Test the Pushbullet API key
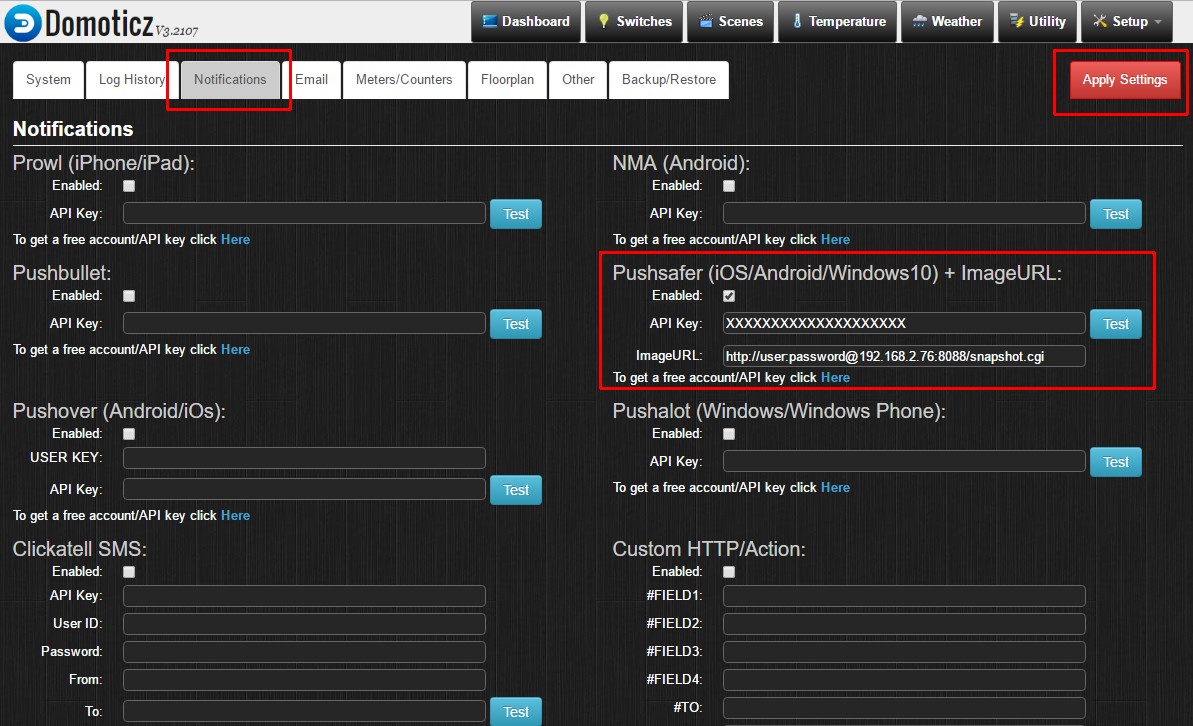This screenshot has height=726, width=1193. pyautogui.click(x=516, y=324)
